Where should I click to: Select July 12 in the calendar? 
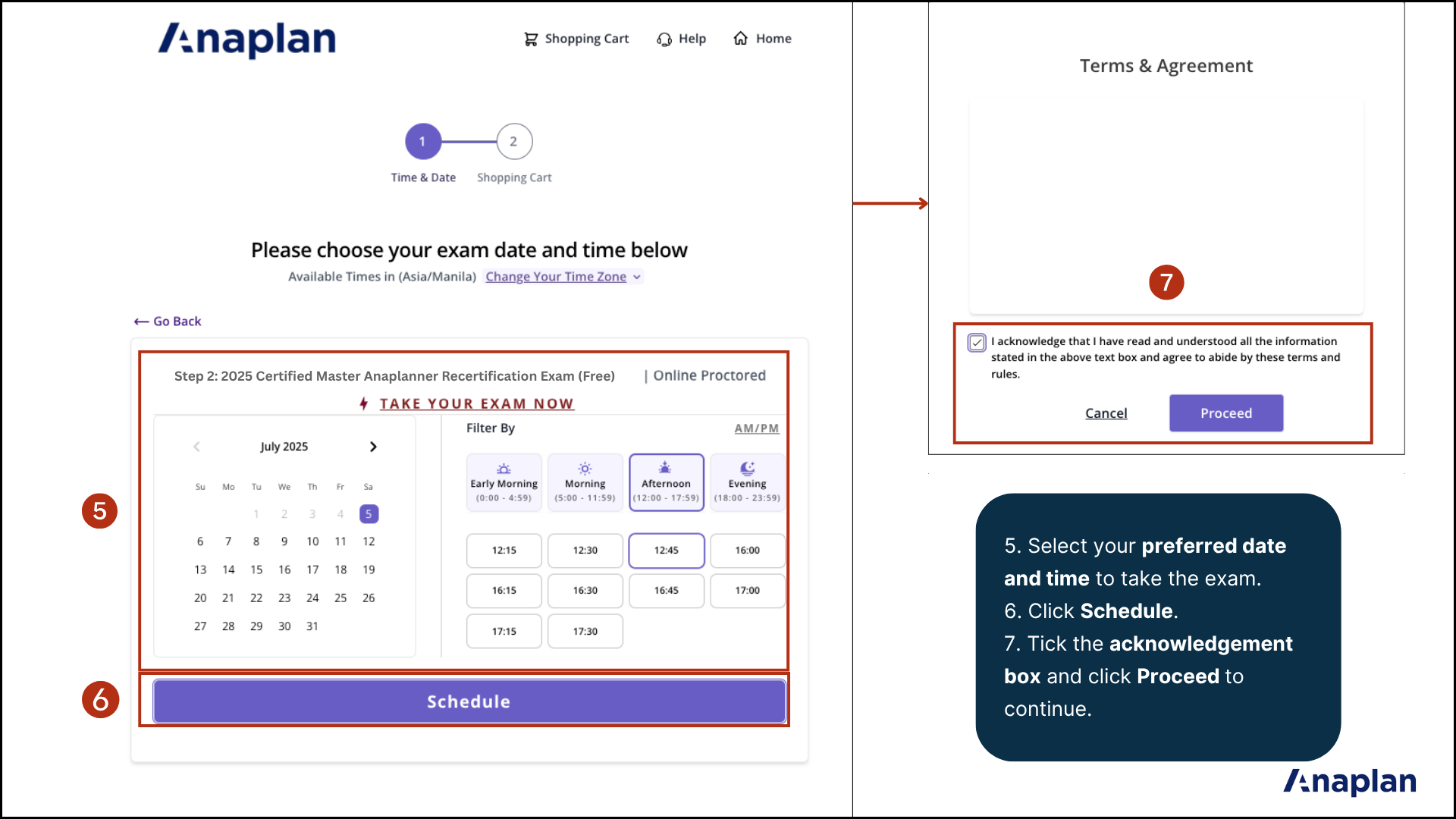[x=369, y=541]
